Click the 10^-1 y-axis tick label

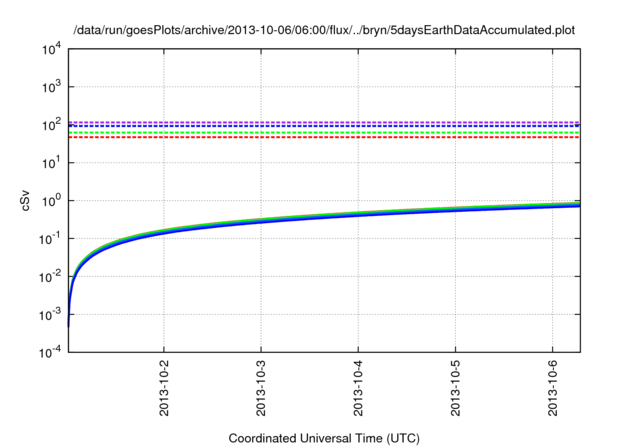(48, 238)
